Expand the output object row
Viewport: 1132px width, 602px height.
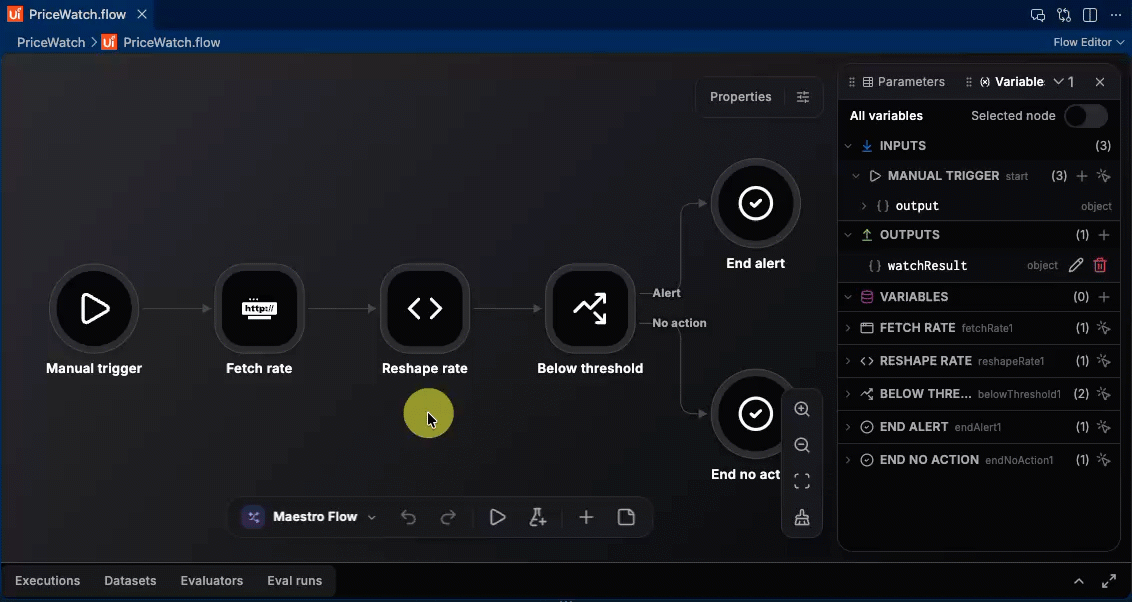[x=863, y=206]
